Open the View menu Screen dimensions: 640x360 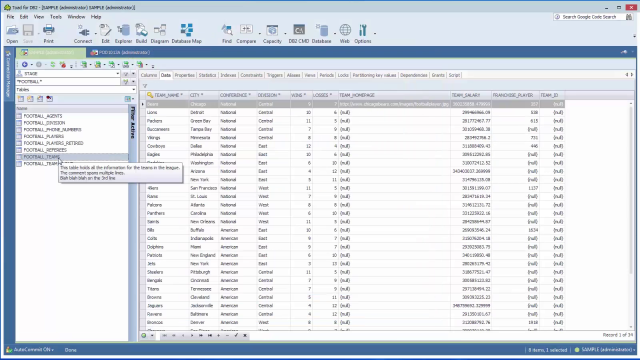pyautogui.click(x=39, y=17)
